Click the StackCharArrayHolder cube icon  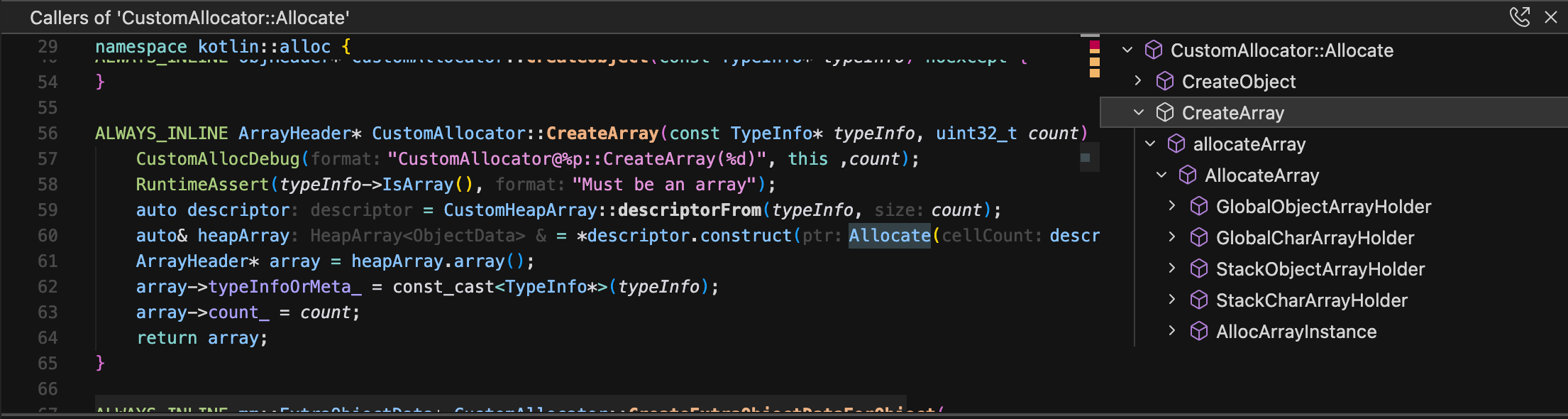pos(1199,300)
